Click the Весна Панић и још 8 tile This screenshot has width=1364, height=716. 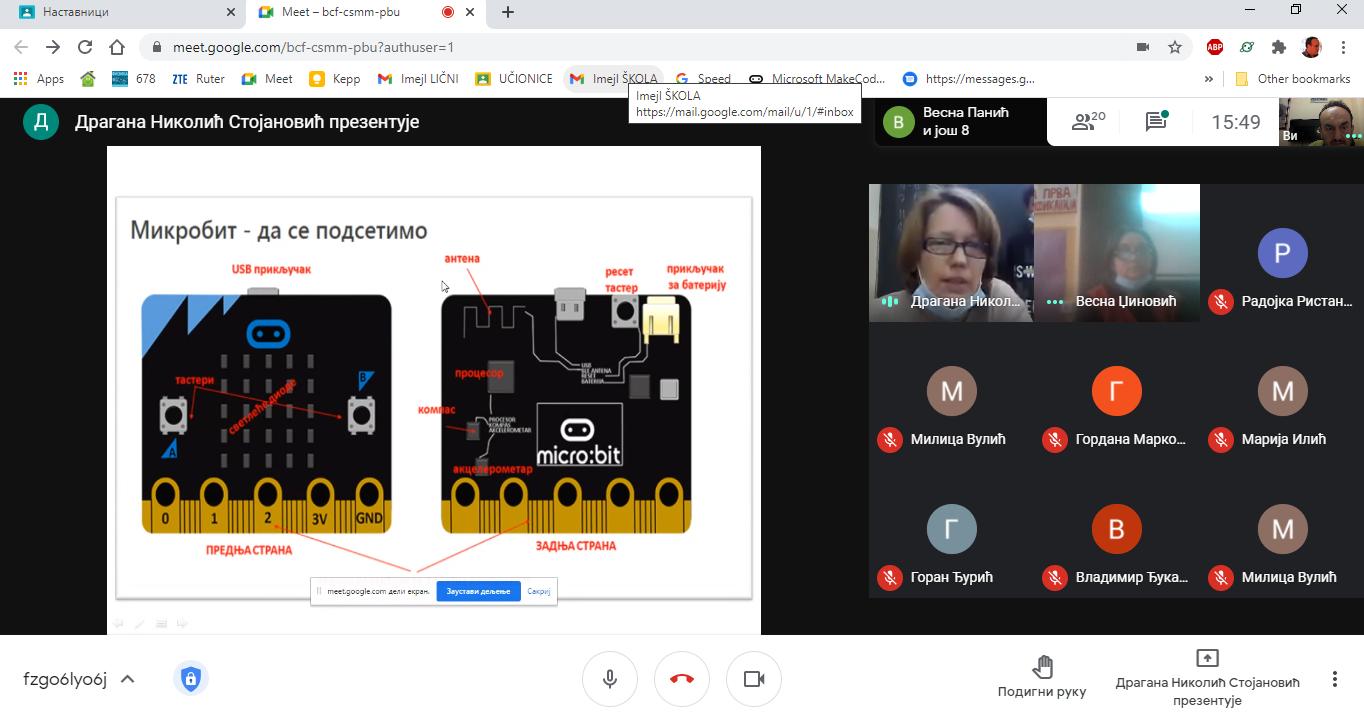click(x=960, y=122)
